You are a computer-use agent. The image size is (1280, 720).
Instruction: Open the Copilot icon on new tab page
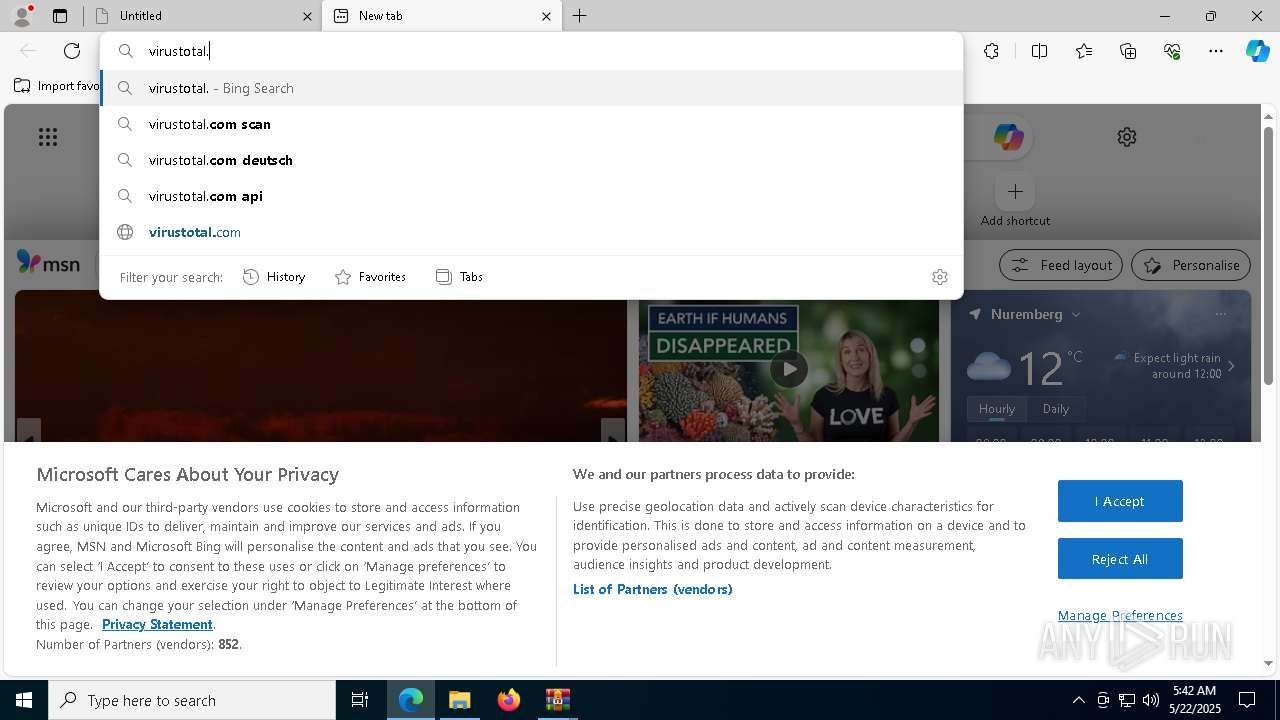click(x=1008, y=137)
